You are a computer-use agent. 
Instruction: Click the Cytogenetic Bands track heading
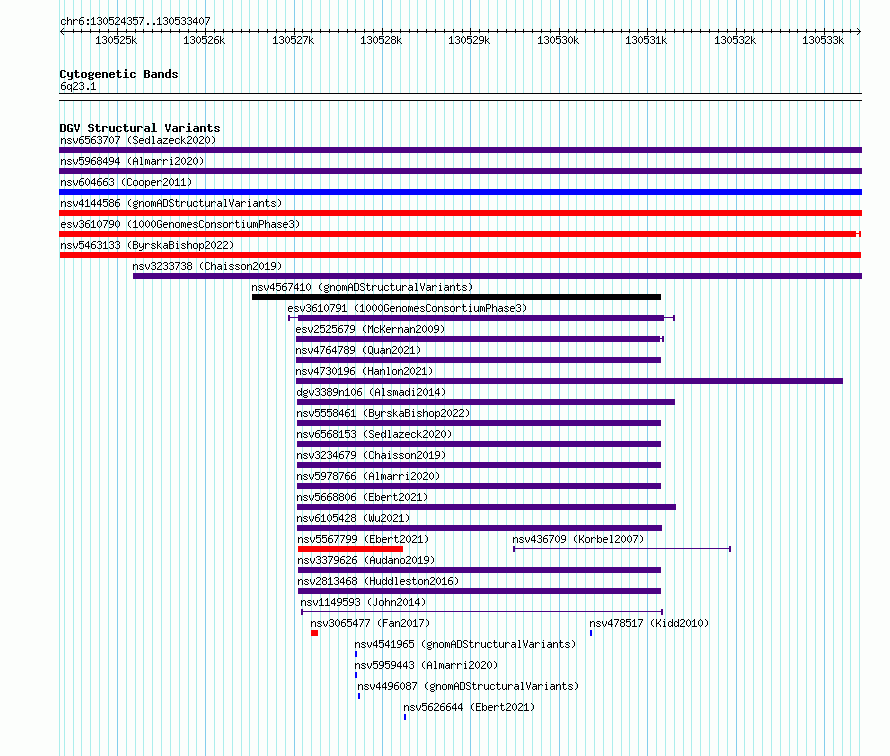119,74
